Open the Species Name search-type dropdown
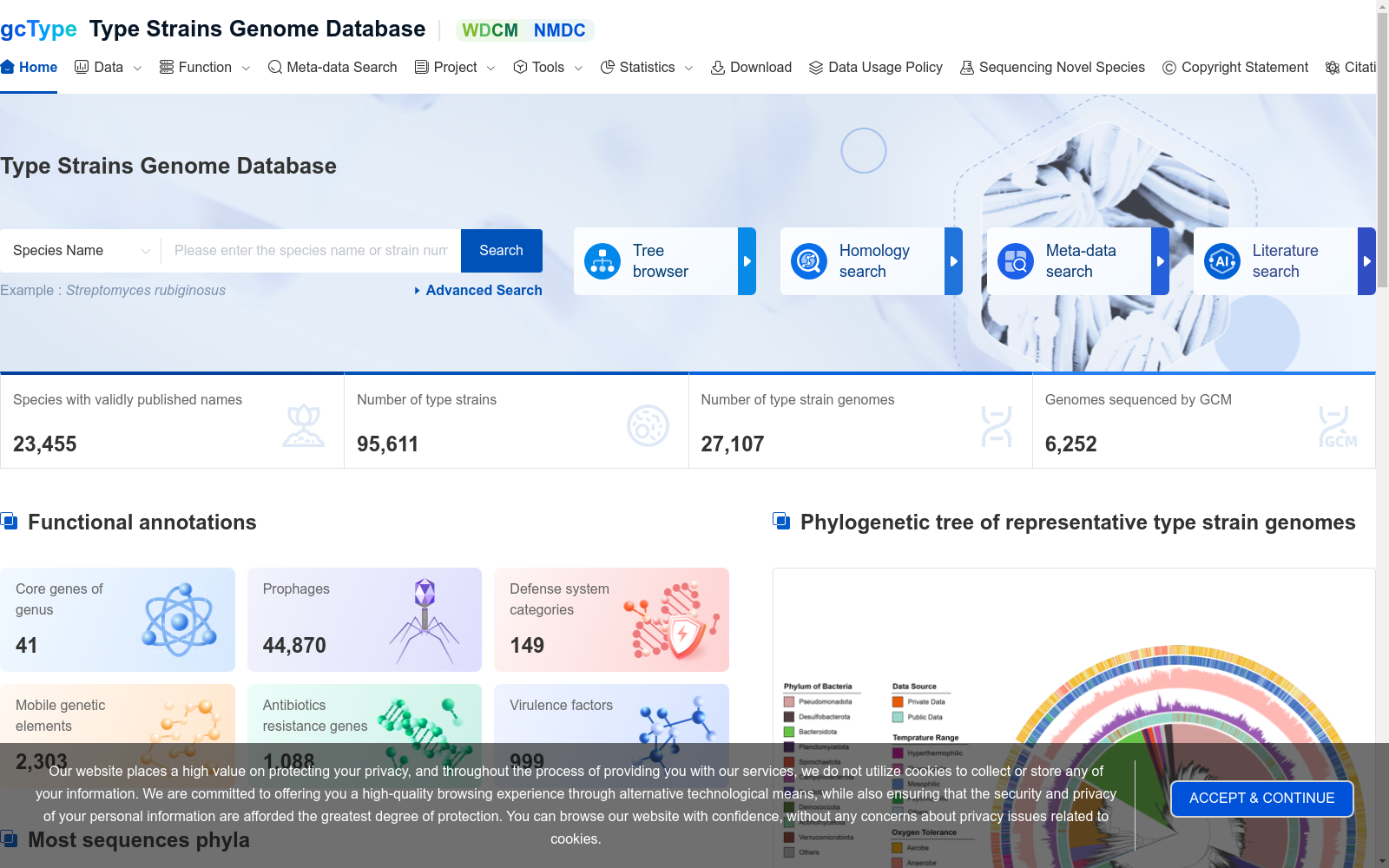This screenshot has height=868, width=1389. pyautogui.click(x=81, y=251)
